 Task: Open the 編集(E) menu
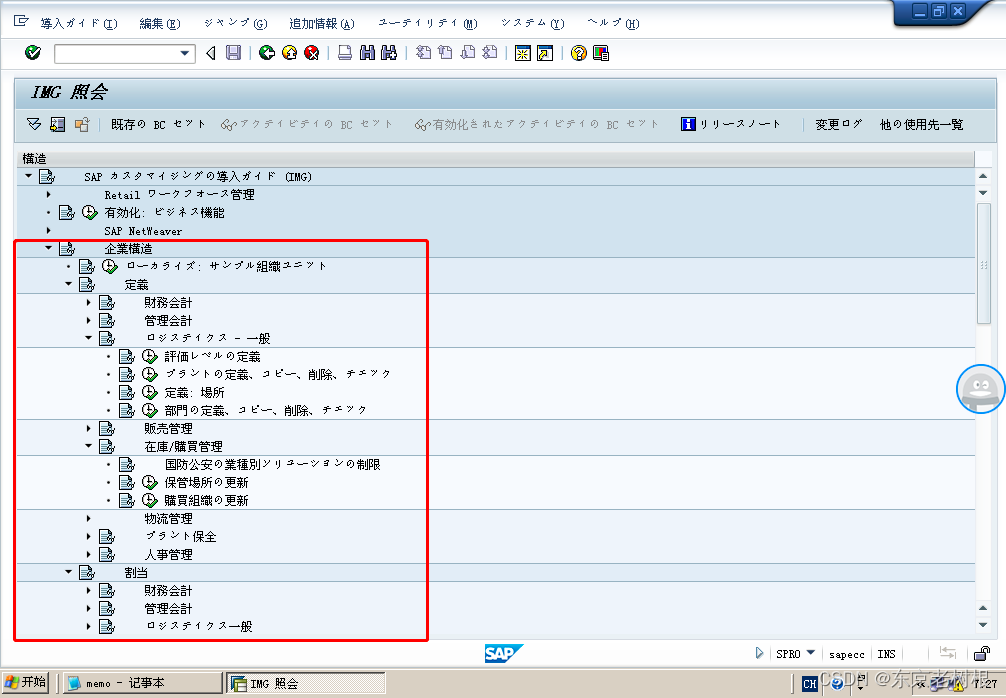[x=160, y=24]
